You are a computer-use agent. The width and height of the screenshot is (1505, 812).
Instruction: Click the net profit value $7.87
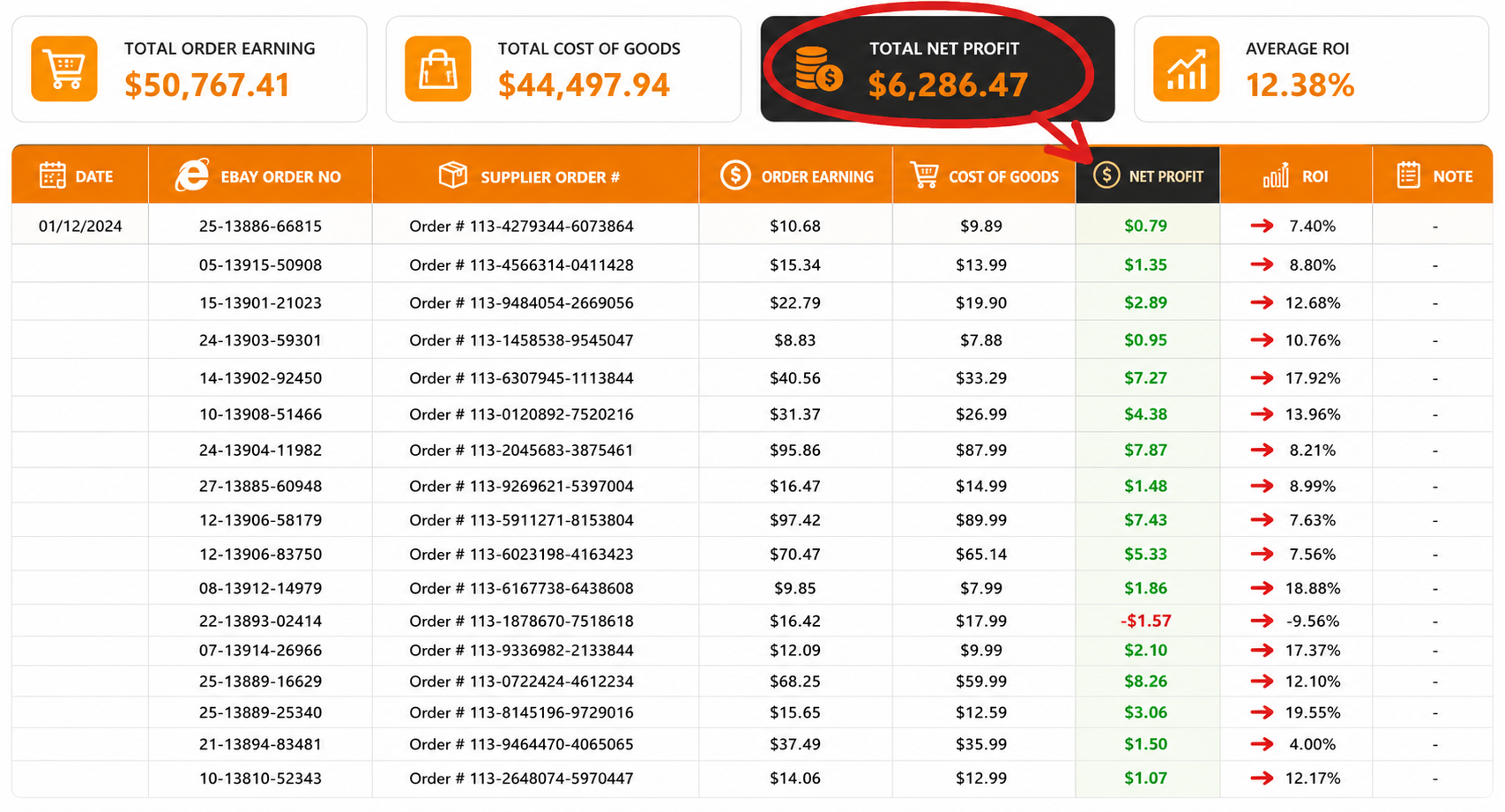[1145, 450]
